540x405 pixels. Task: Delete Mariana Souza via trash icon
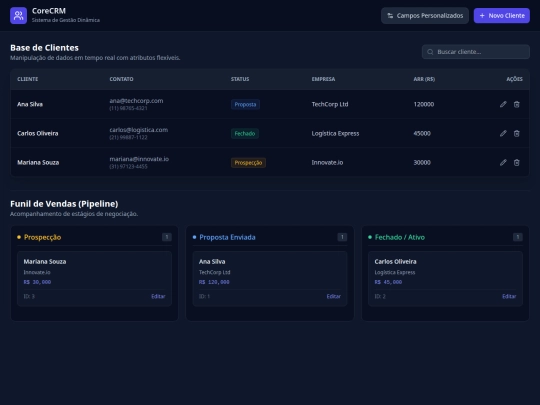coord(517,162)
